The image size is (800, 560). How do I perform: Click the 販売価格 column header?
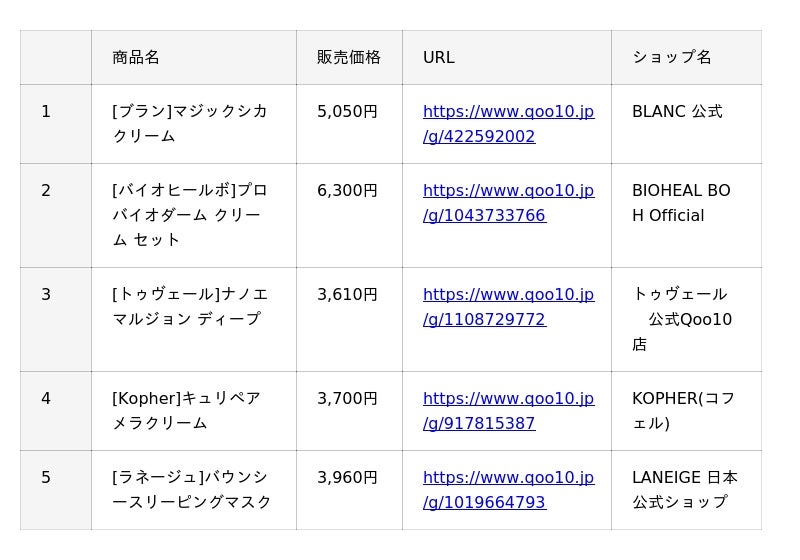pyautogui.click(x=349, y=57)
